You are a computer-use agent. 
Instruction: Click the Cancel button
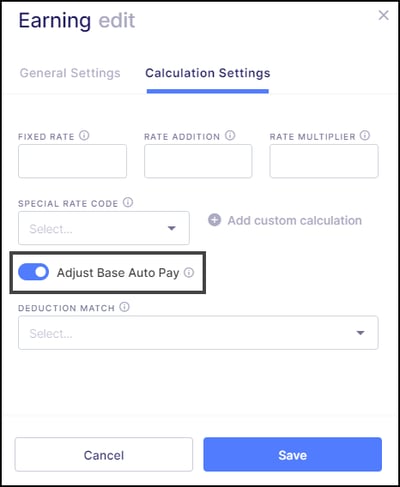pos(104,455)
